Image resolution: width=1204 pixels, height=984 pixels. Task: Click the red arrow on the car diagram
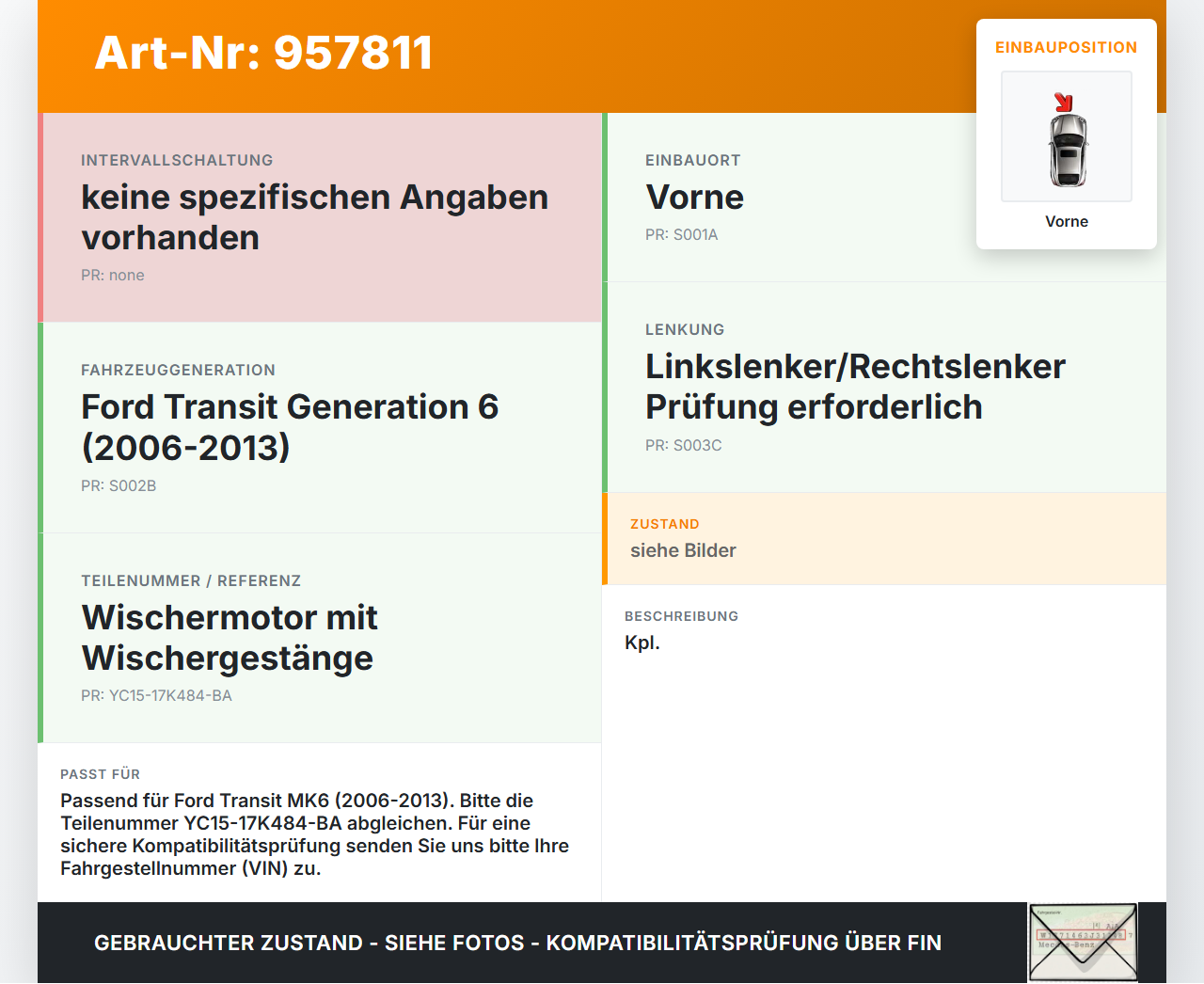point(1063,103)
